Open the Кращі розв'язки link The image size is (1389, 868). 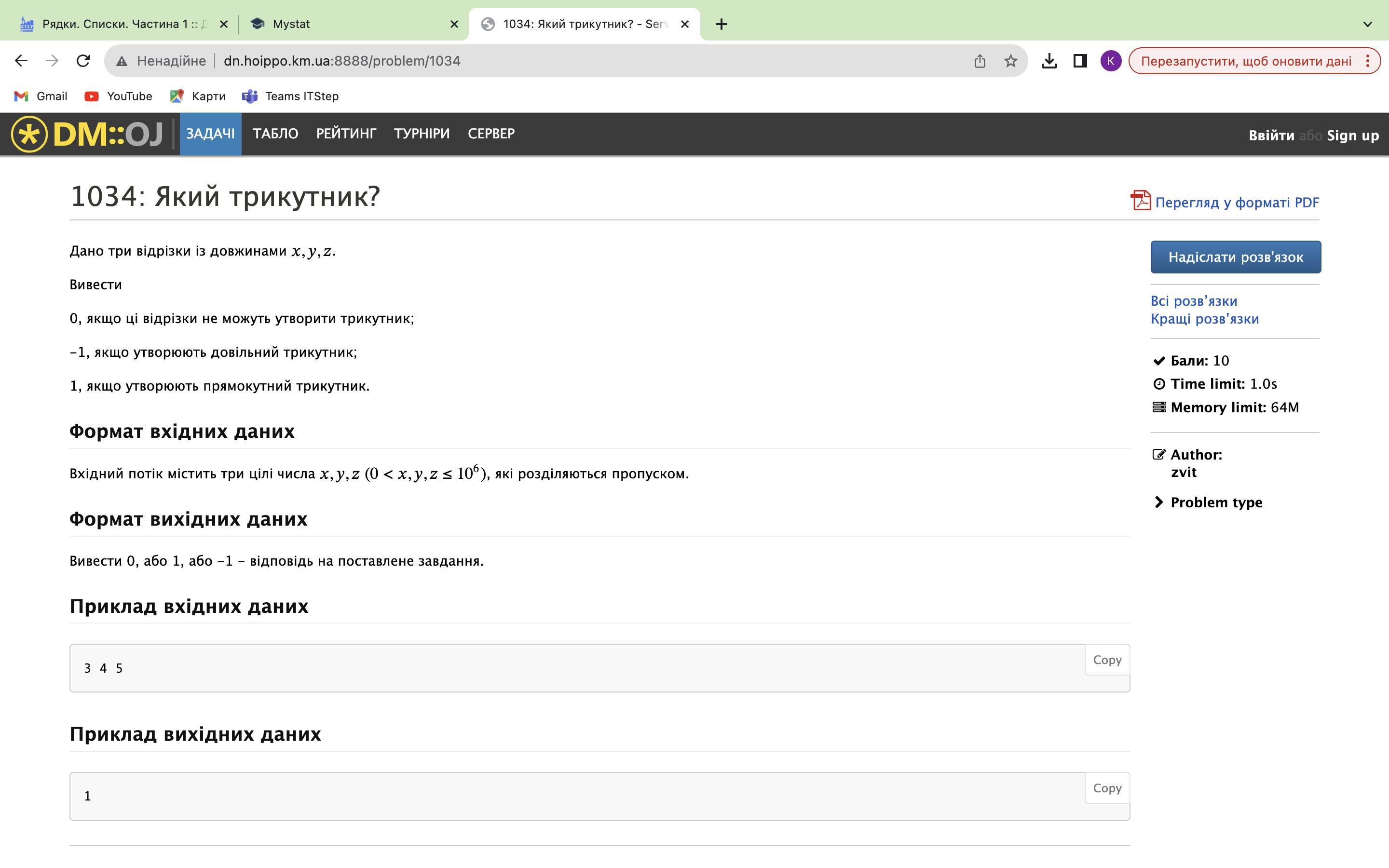coord(1204,319)
